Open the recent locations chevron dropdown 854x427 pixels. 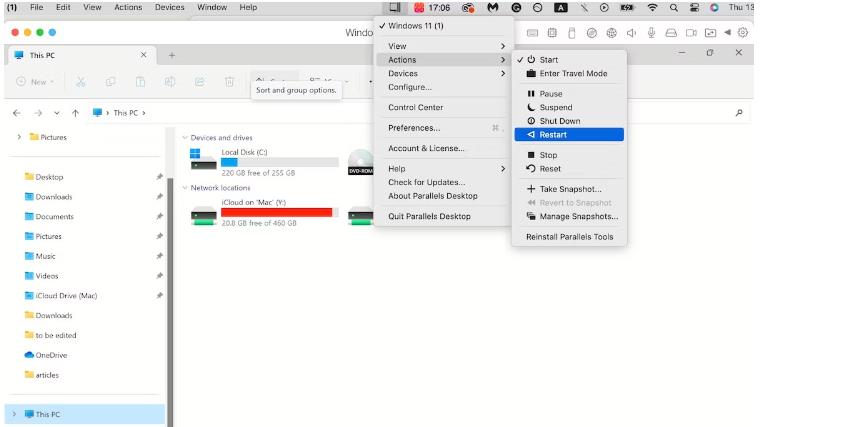pos(57,113)
